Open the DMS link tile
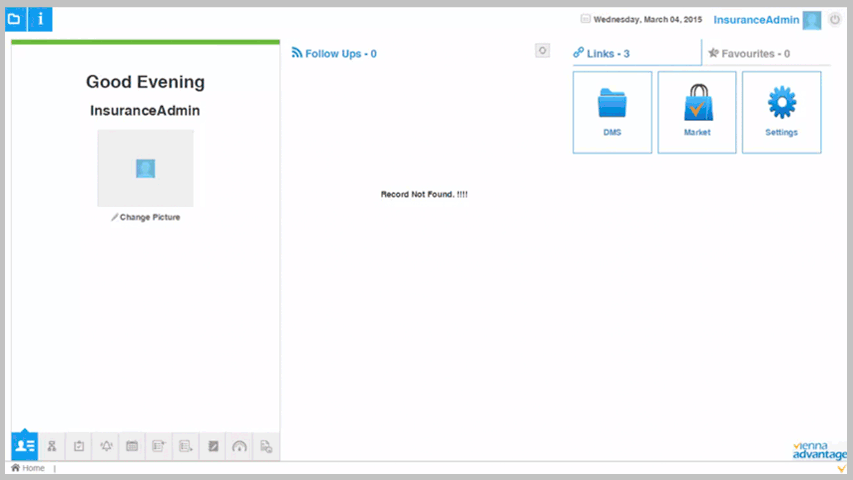Screen dimensions: 853x480 click(612, 112)
